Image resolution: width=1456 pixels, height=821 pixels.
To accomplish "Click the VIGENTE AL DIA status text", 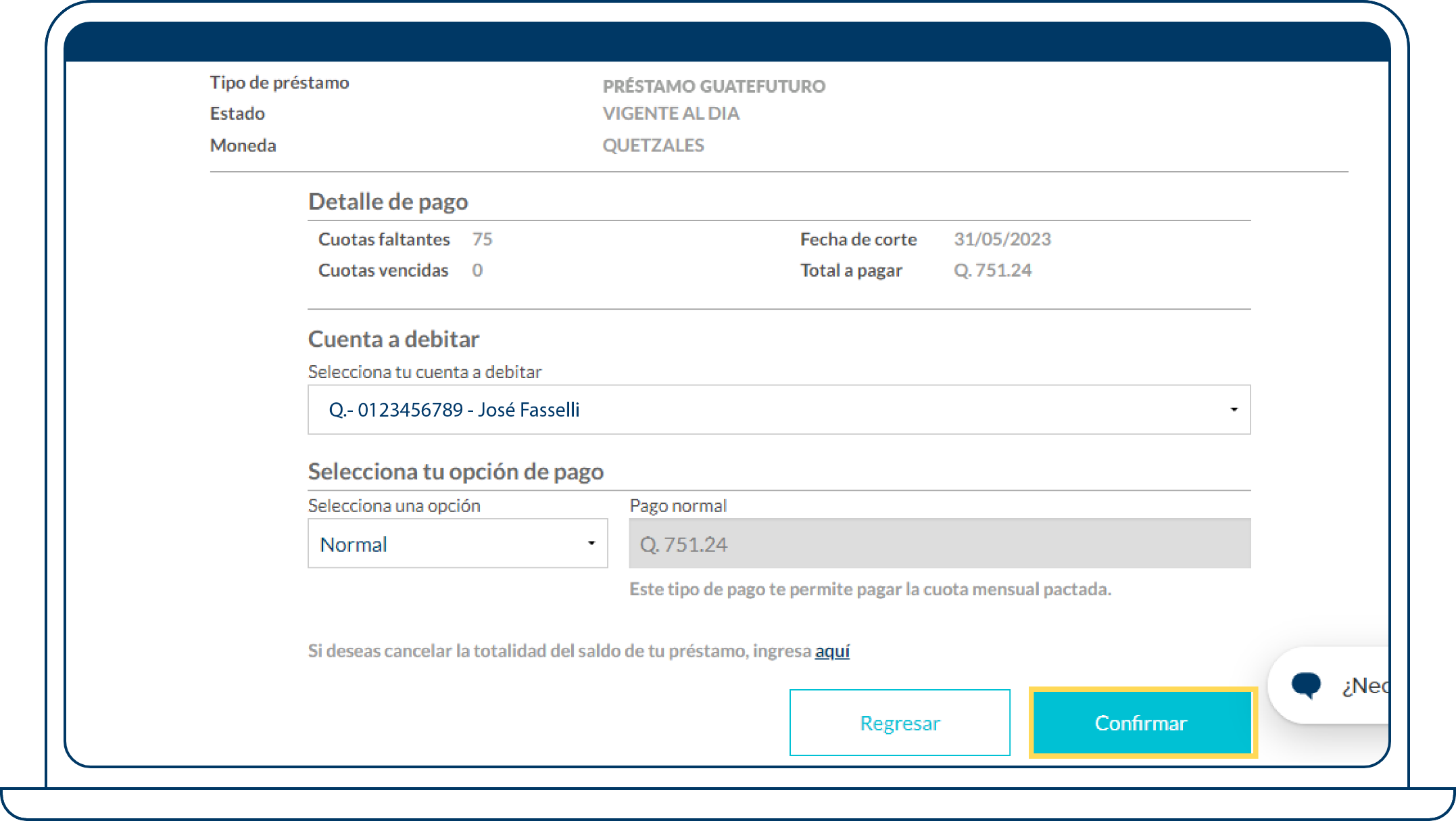I will (671, 114).
